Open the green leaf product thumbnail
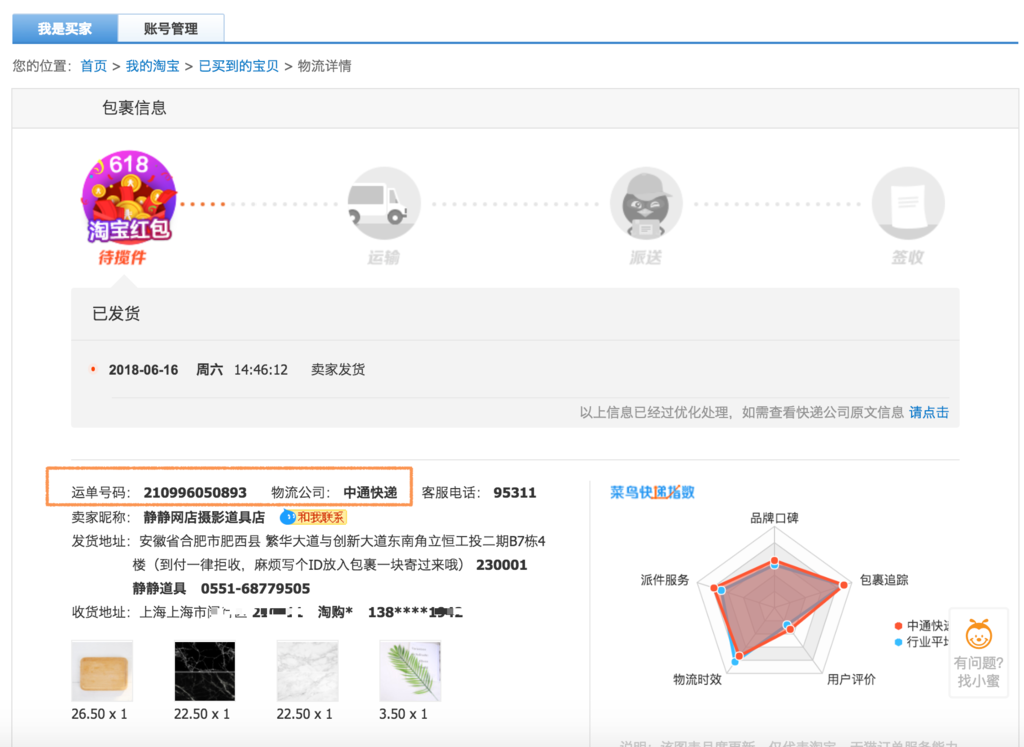 [410, 671]
